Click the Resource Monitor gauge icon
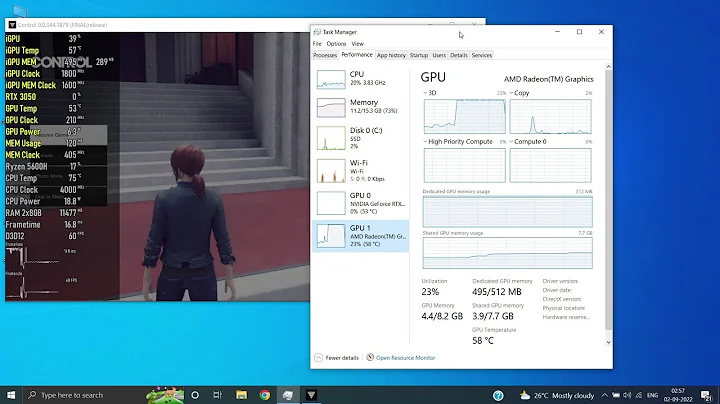Screen dimensions: 720x404 [x=370, y=357]
